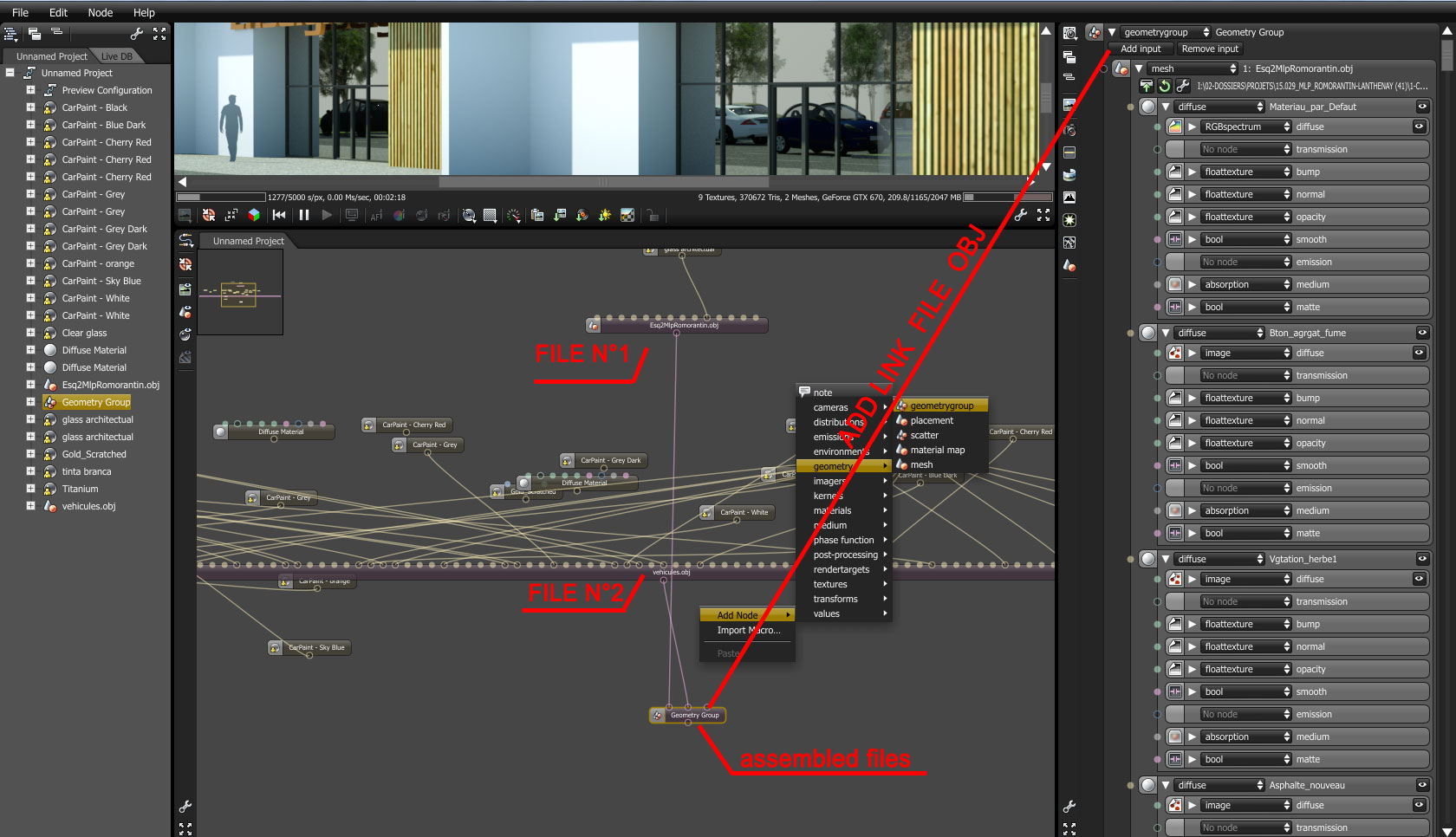Click the render progress bar
1456x837 pixels.
(x=221, y=198)
